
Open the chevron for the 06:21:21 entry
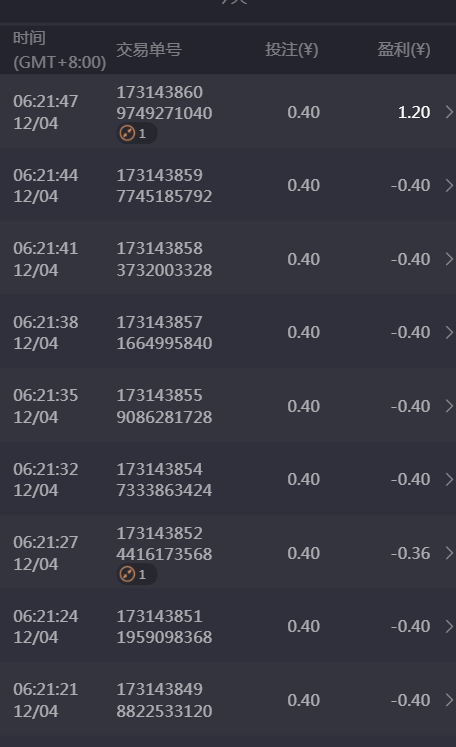tap(449, 700)
